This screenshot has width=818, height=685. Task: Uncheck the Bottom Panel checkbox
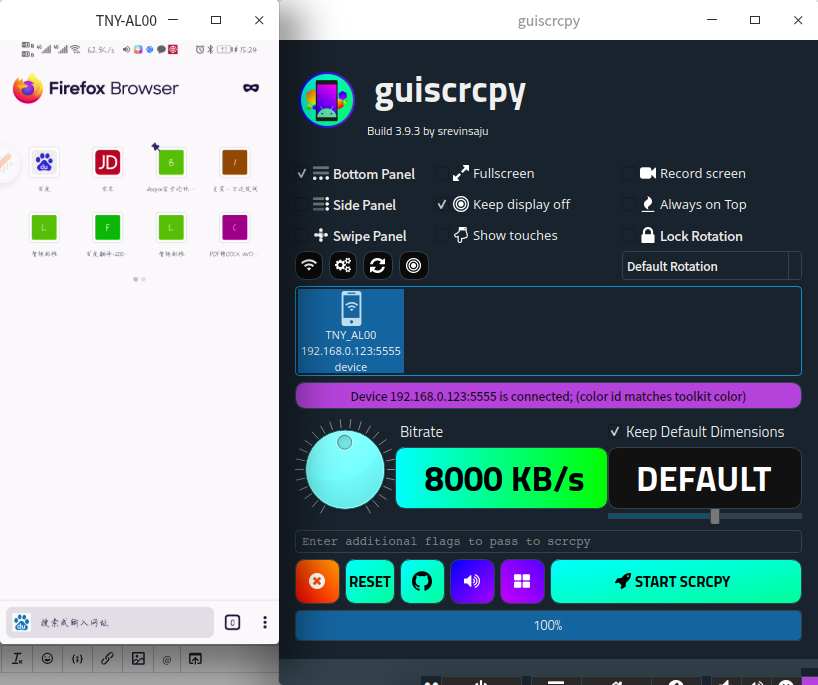pyautogui.click(x=302, y=174)
